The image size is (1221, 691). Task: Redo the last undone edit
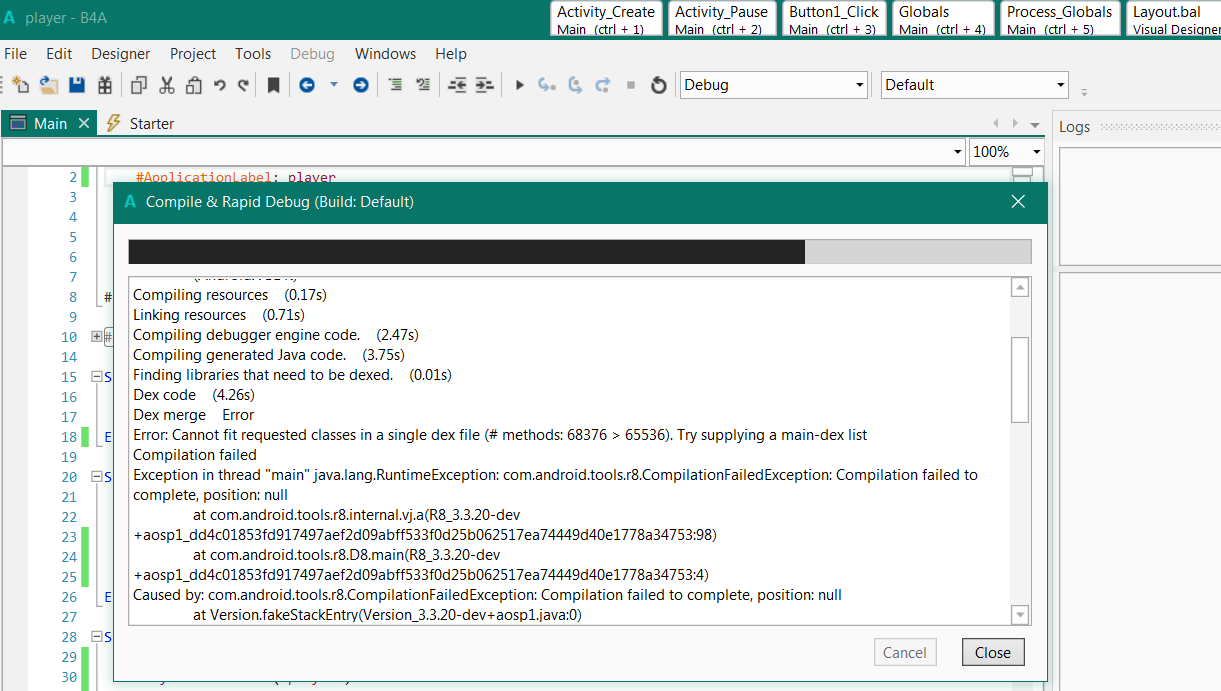pyautogui.click(x=242, y=85)
